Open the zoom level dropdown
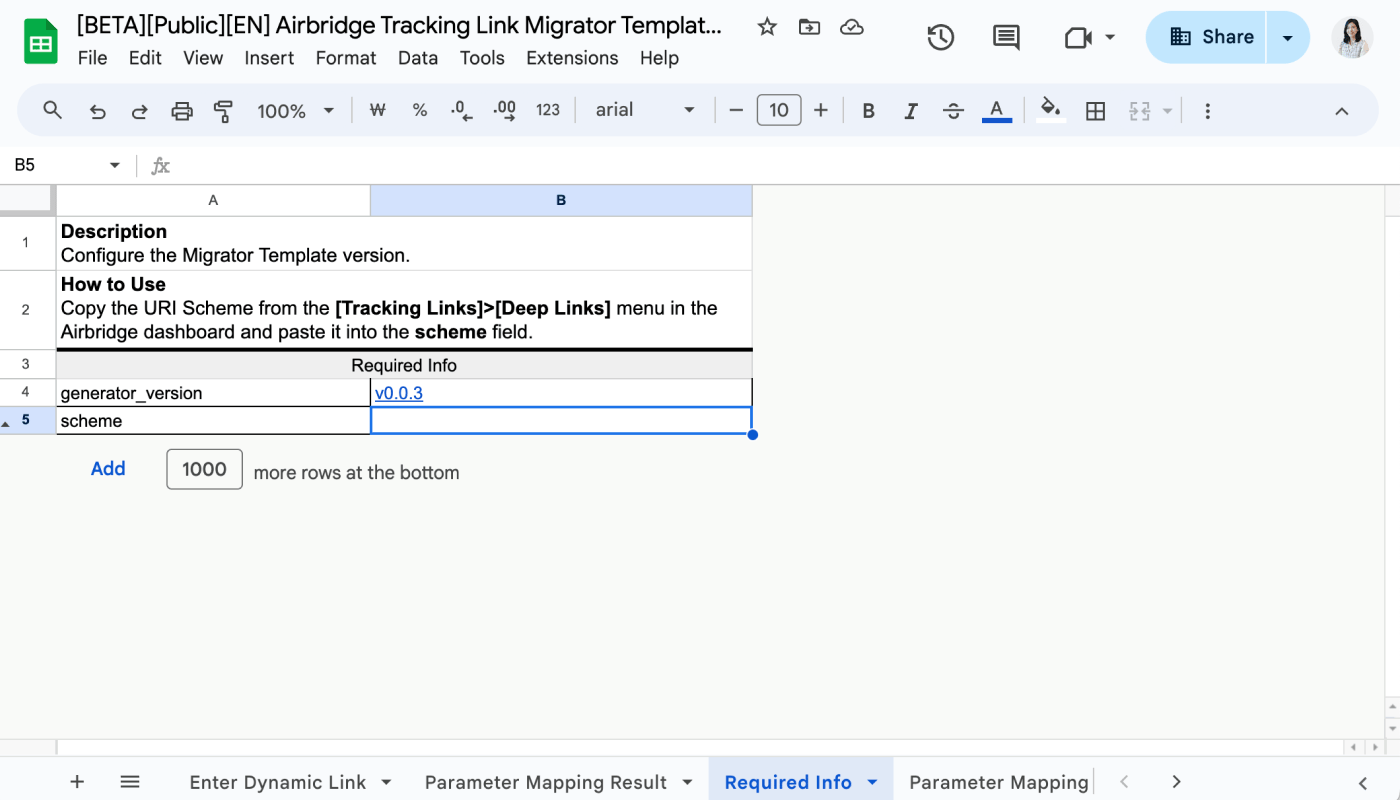Screen dimensions: 1400x800 click(x=295, y=111)
